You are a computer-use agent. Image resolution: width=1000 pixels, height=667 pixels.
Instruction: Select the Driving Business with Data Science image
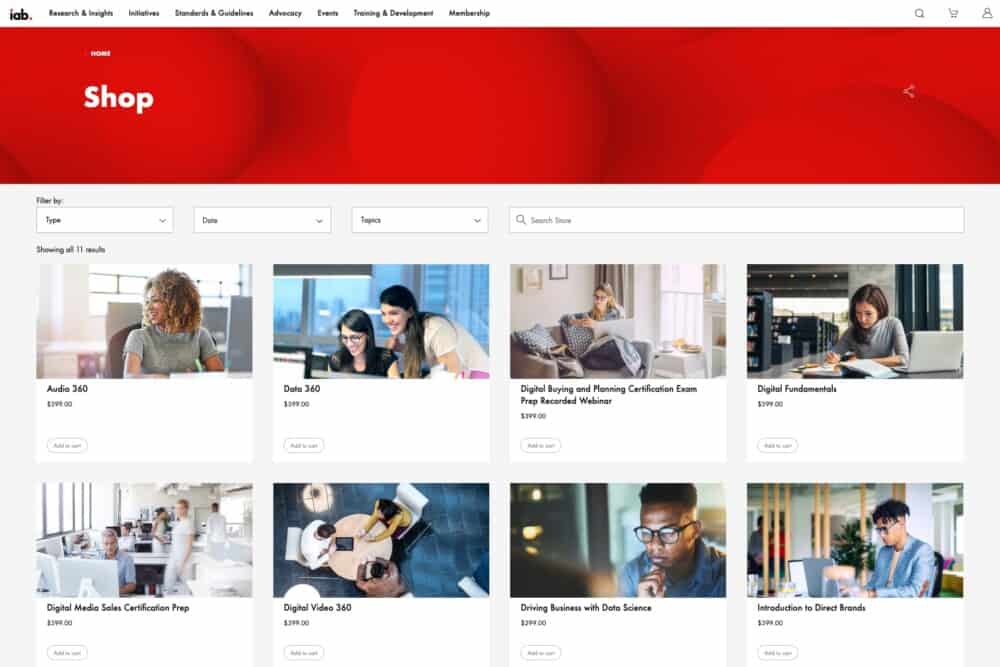(618, 540)
